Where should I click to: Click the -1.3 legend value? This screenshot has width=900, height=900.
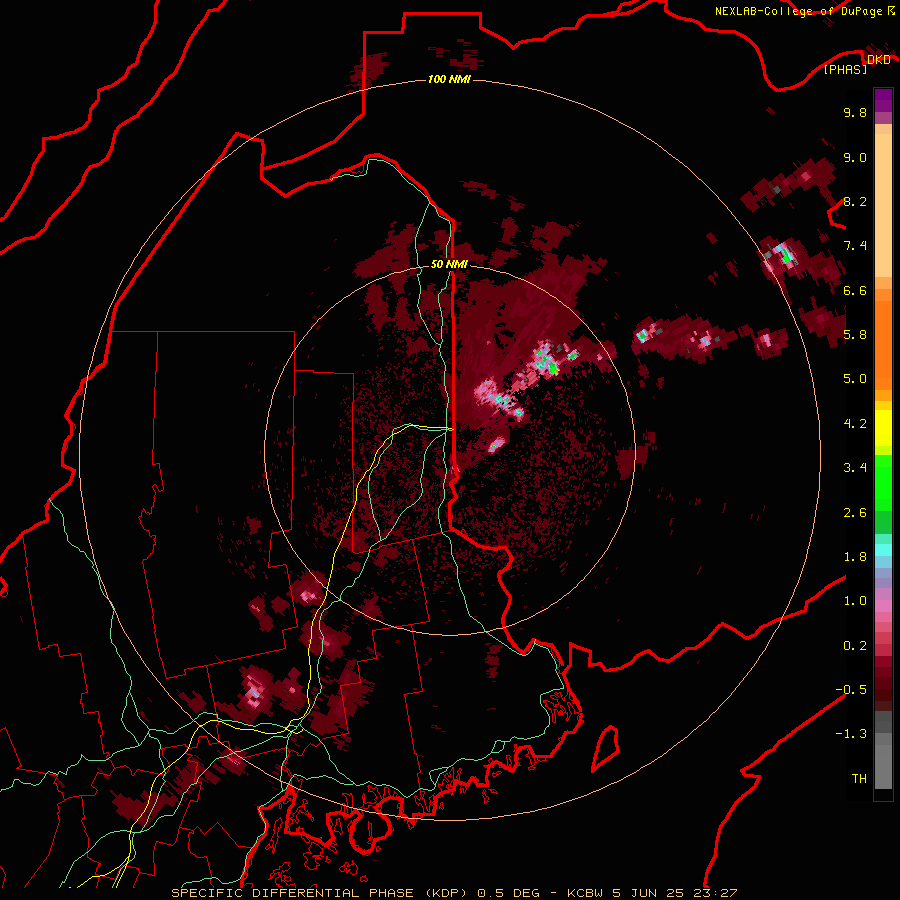[851, 734]
